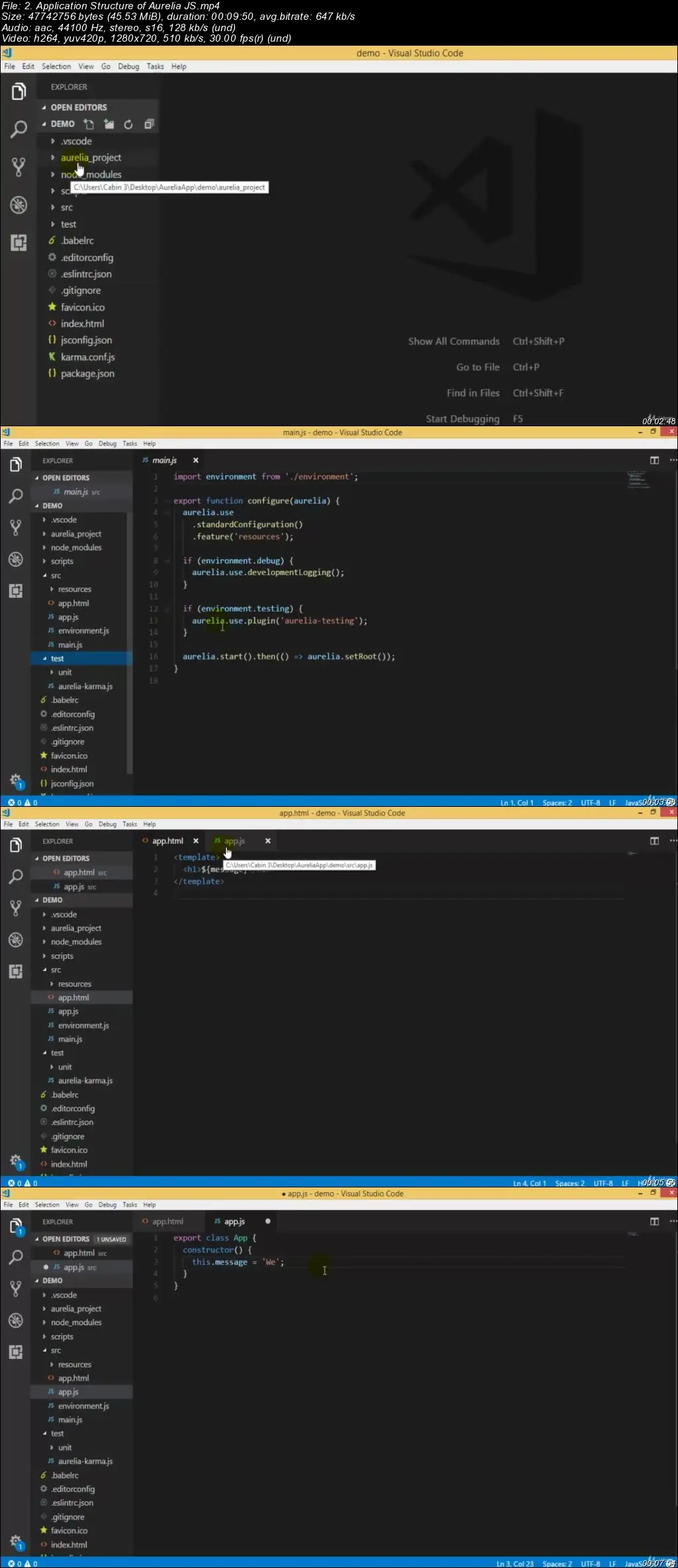
Task: Open index.html in the top demo window
Action: tap(82, 324)
